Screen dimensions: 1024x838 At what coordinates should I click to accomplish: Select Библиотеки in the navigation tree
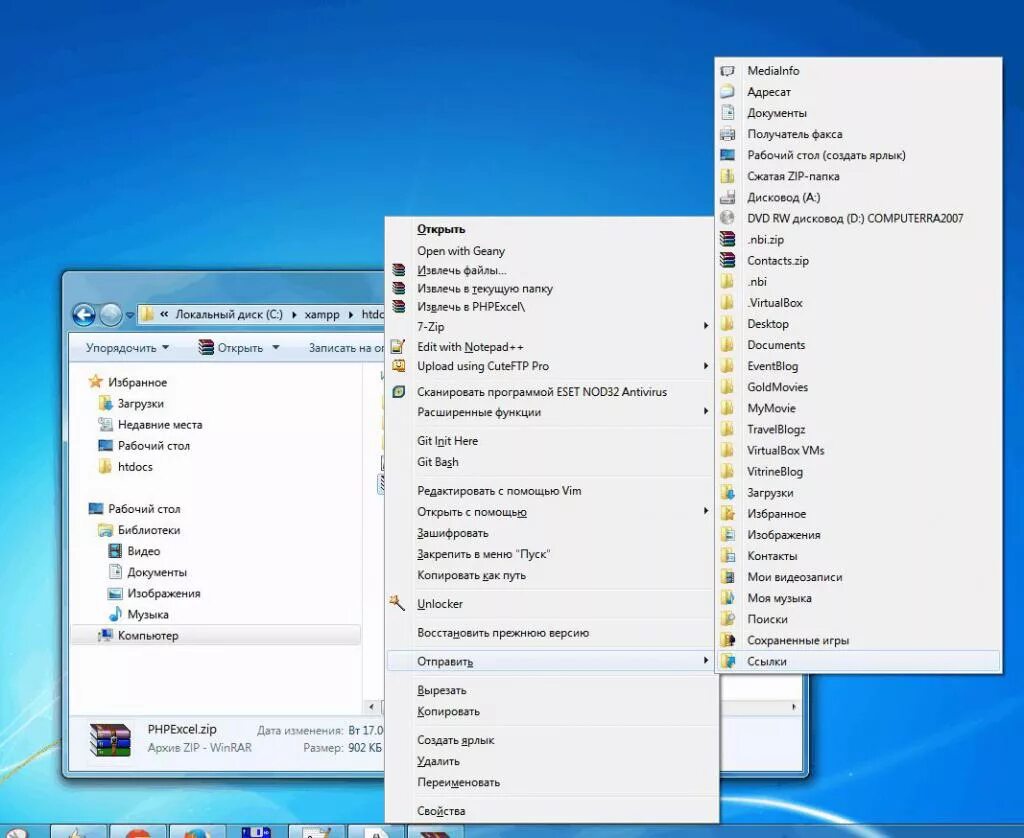149,530
